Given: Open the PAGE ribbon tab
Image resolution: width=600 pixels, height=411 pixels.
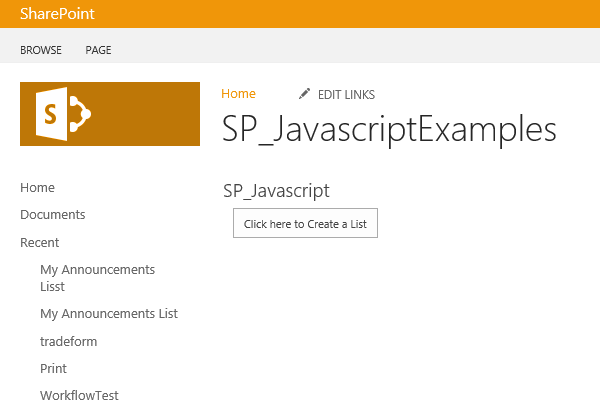Looking at the screenshot, I should tap(98, 50).
